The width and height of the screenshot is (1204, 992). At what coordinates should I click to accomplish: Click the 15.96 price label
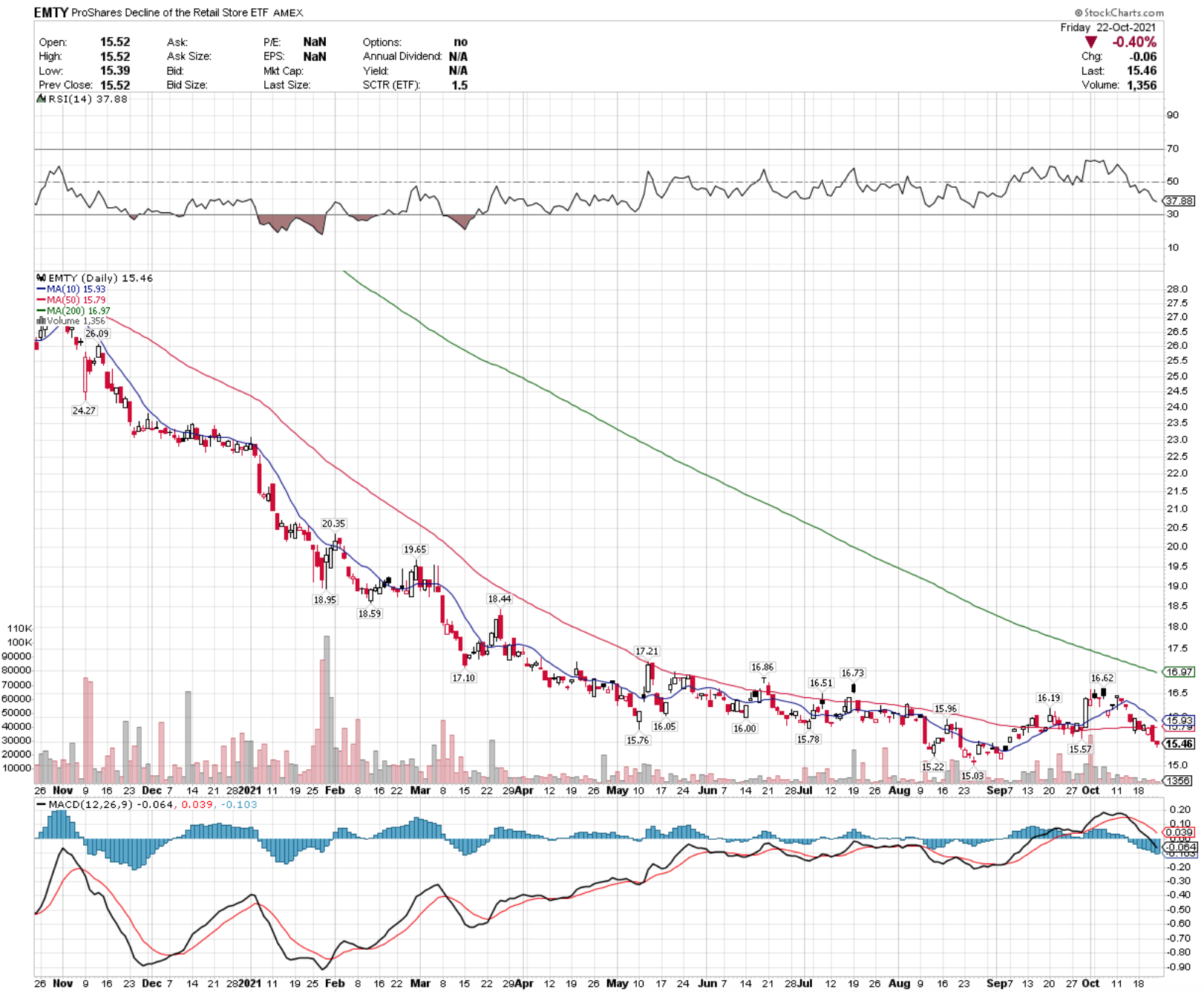(x=945, y=708)
